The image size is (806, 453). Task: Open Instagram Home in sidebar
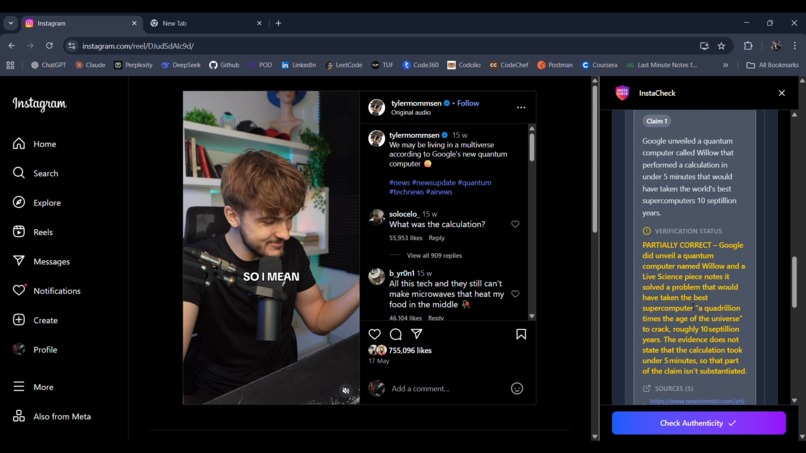tap(34, 144)
